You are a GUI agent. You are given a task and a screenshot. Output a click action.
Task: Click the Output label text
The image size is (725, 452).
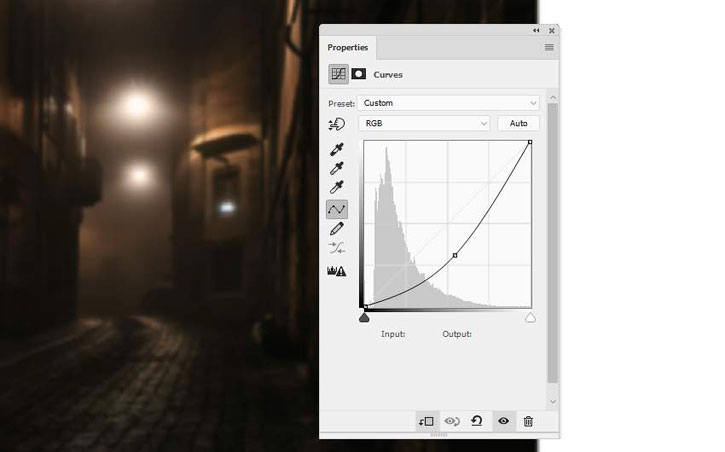(x=457, y=334)
